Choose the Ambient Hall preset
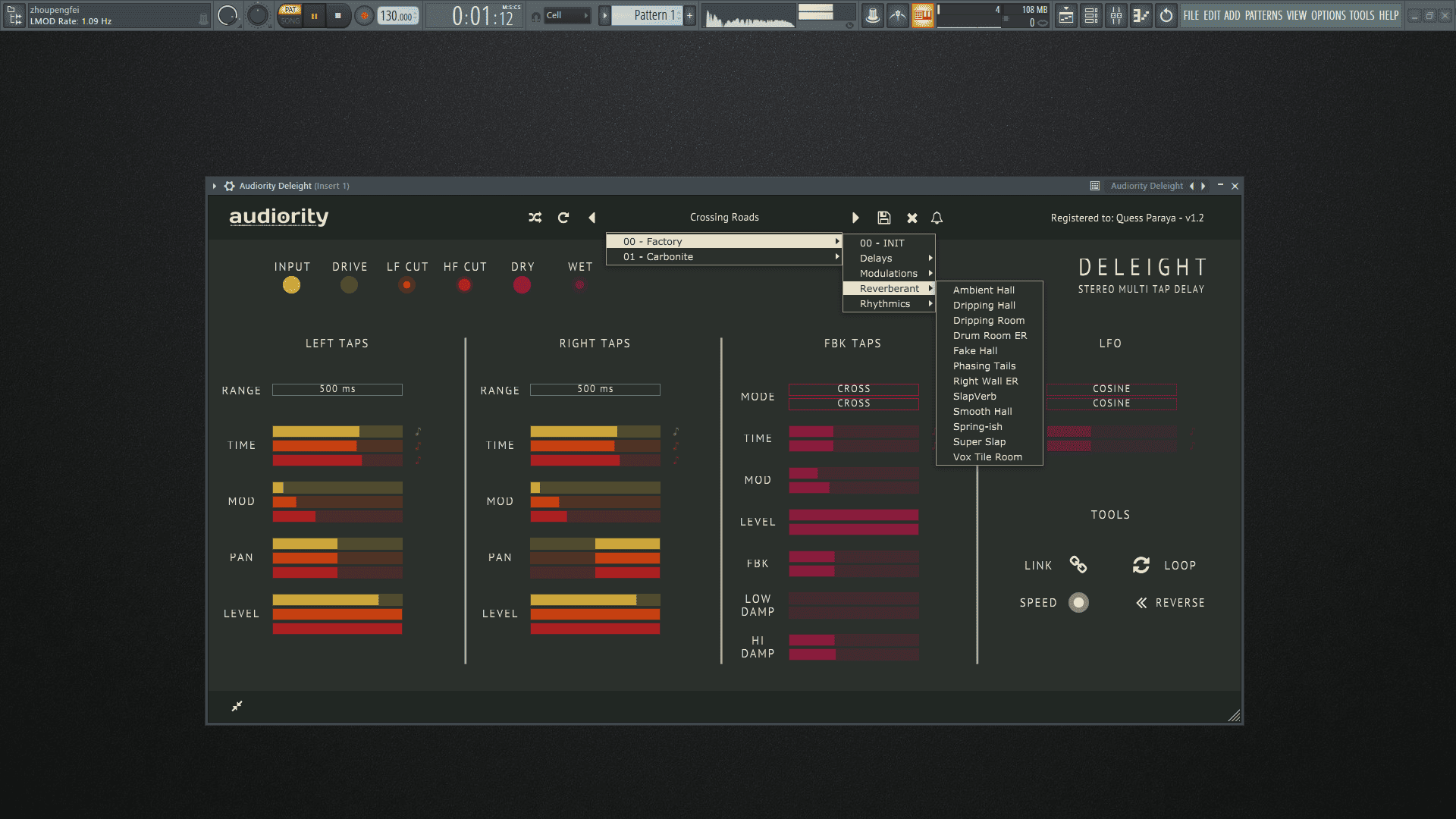Image resolution: width=1456 pixels, height=819 pixels. tap(990, 290)
